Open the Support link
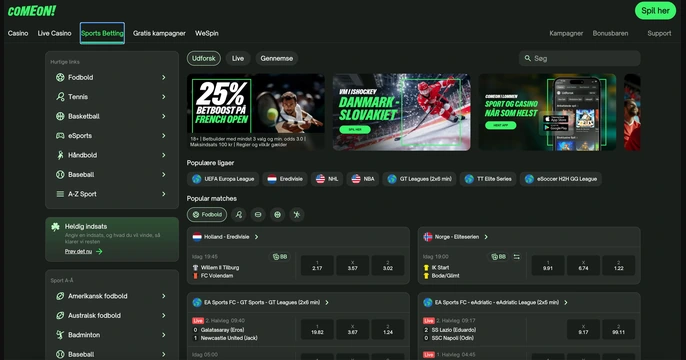Image resolution: width=686 pixels, height=360 pixels. [659, 33]
